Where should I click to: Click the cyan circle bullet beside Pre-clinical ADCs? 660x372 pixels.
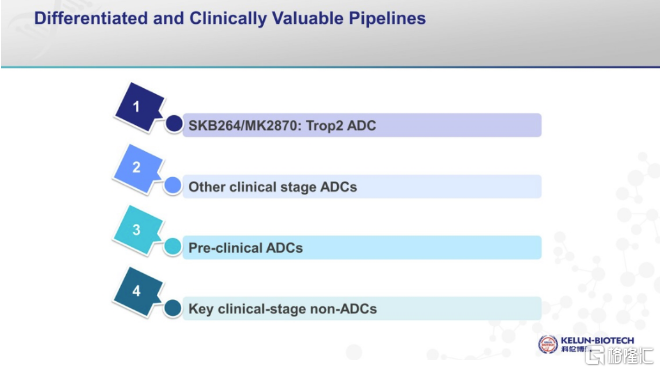tap(173, 247)
